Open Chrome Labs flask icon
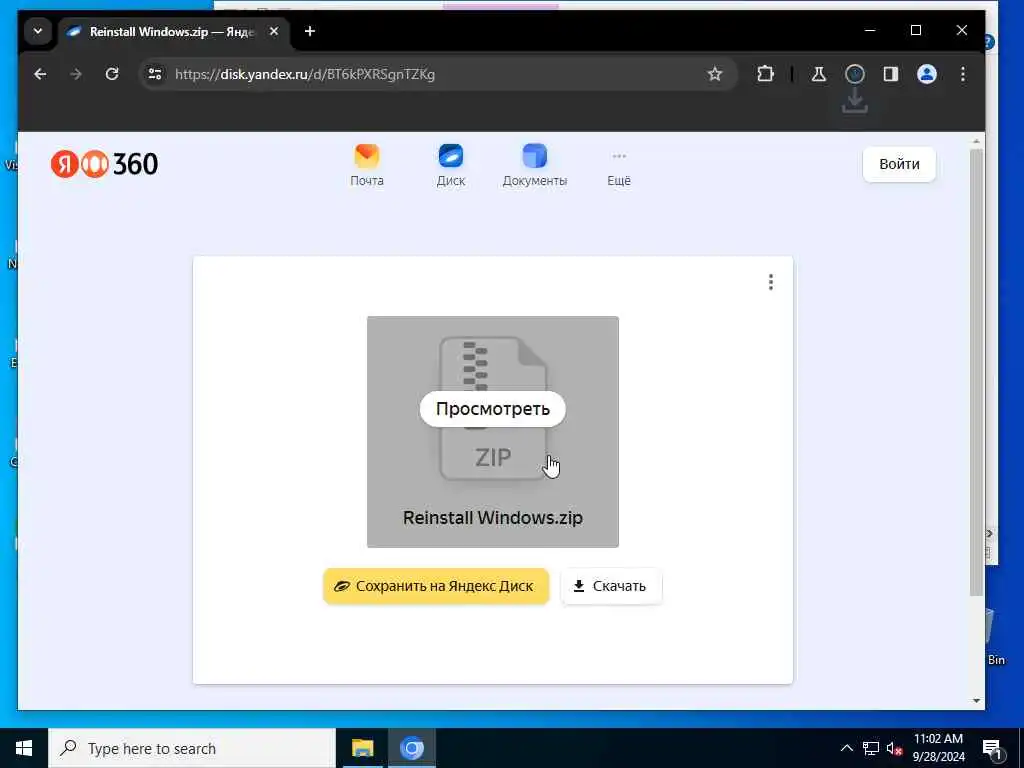 click(x=819, y=74)
